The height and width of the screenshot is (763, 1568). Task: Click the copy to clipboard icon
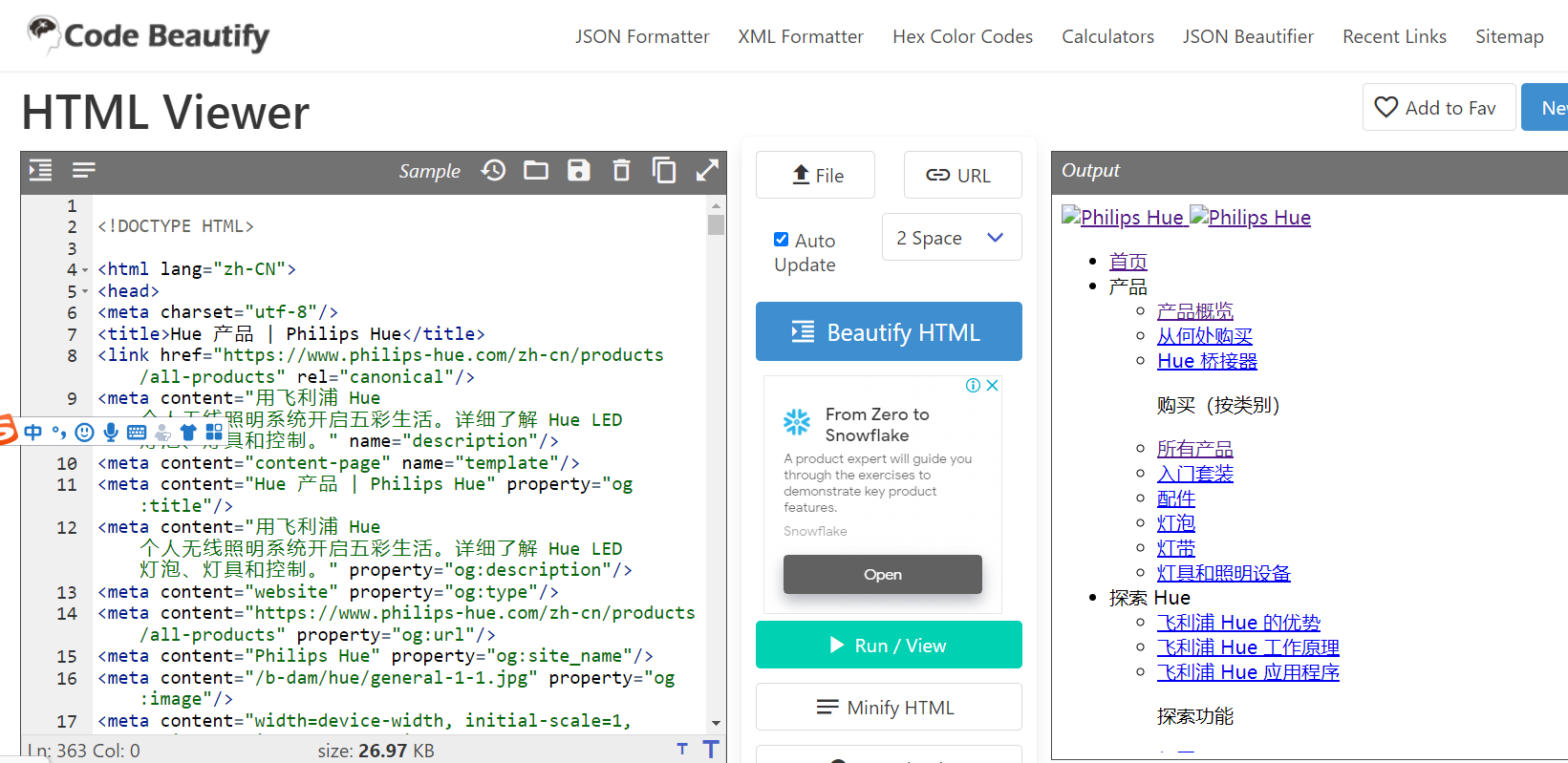click(x=664, y=171)
